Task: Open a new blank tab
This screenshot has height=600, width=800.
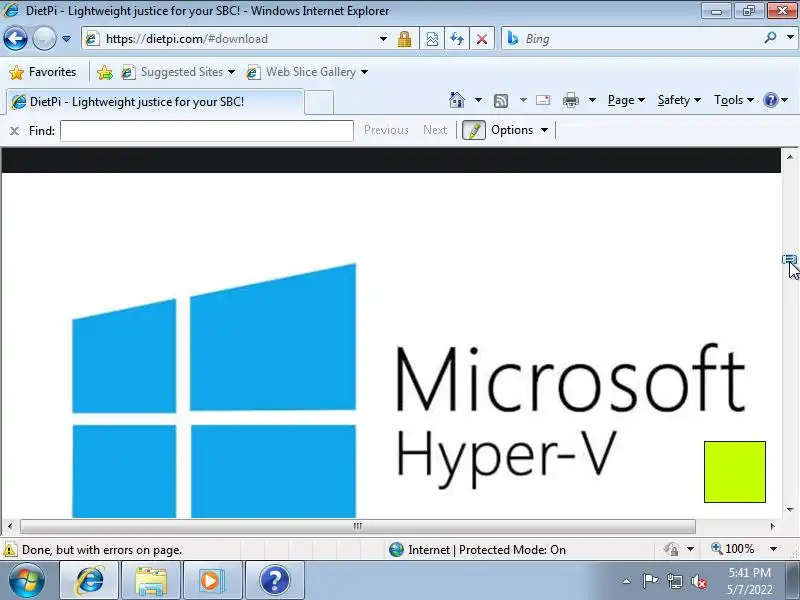Action: (x=319, y=102)
